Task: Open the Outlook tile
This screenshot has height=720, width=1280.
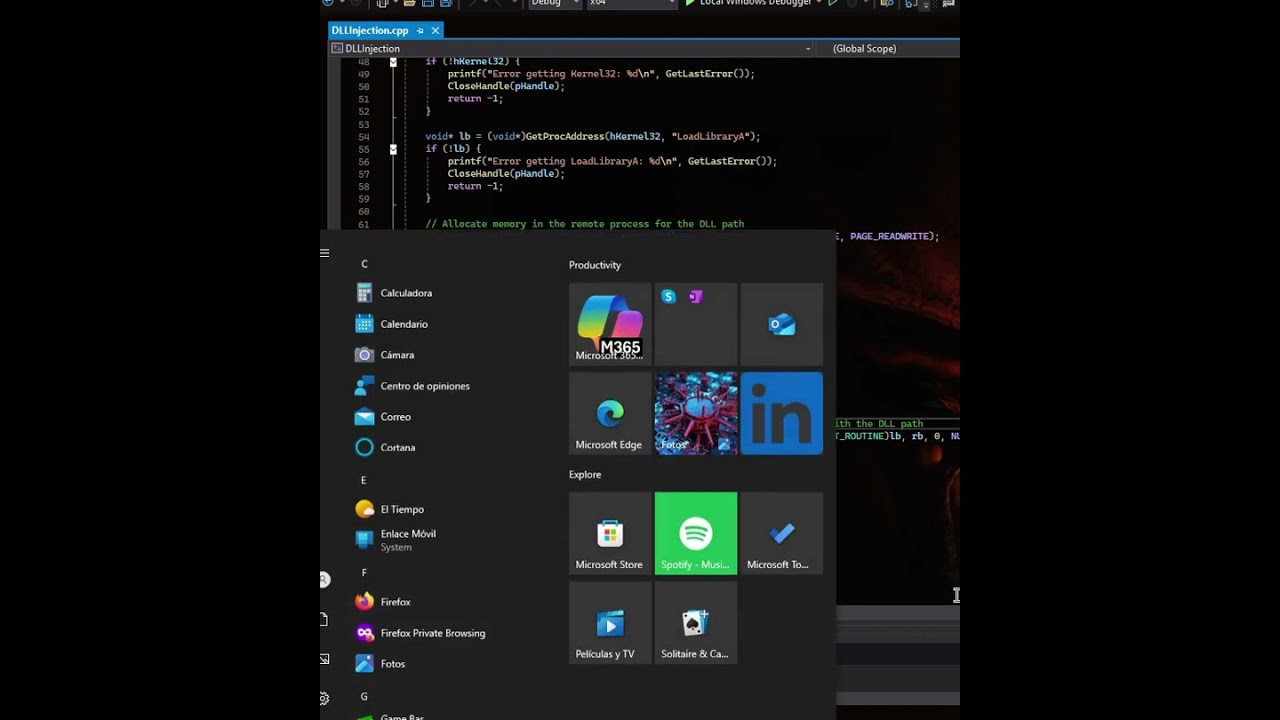Action: click(782, 324)
